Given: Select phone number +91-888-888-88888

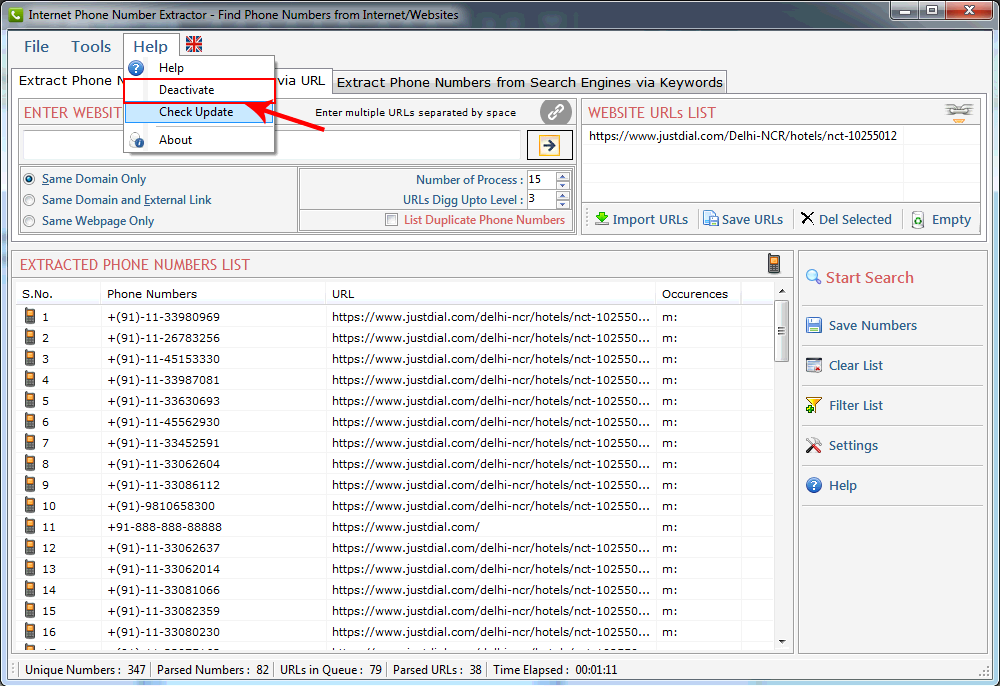Looking at the screenshot, I should [x=165, y=527].
